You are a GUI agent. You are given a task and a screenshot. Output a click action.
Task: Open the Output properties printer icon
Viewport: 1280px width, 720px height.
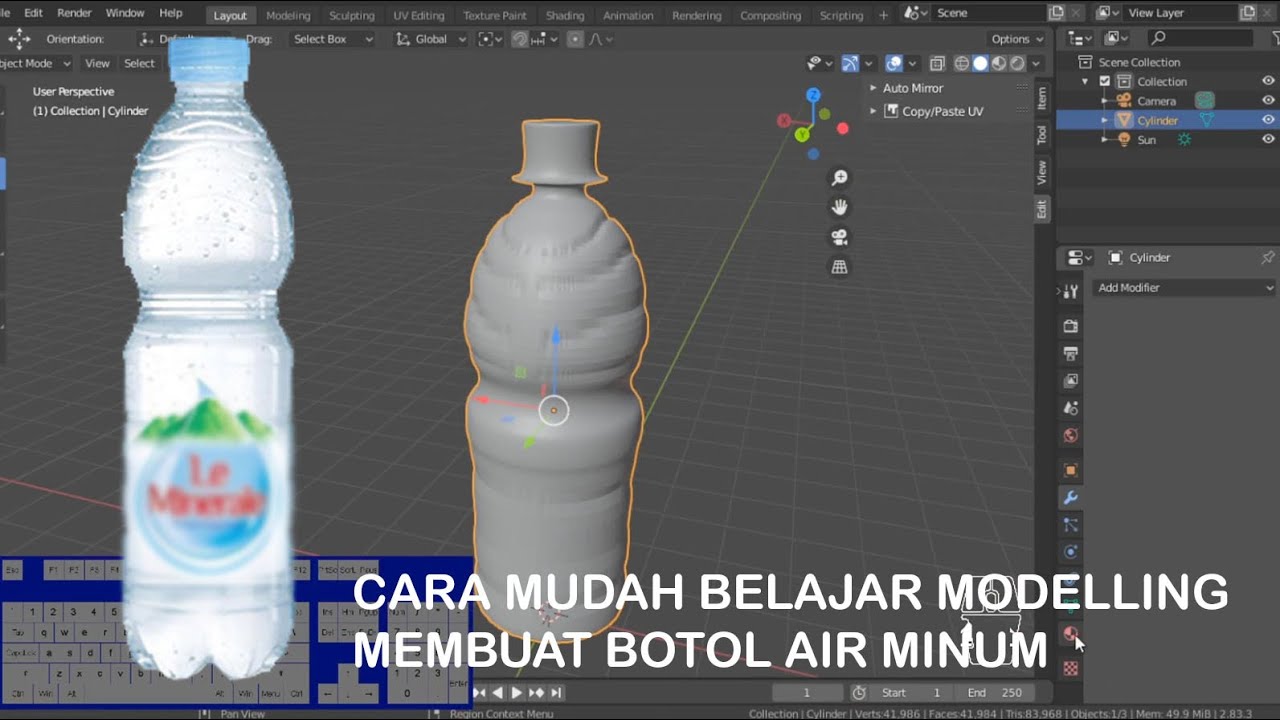tap(1070, 353)
